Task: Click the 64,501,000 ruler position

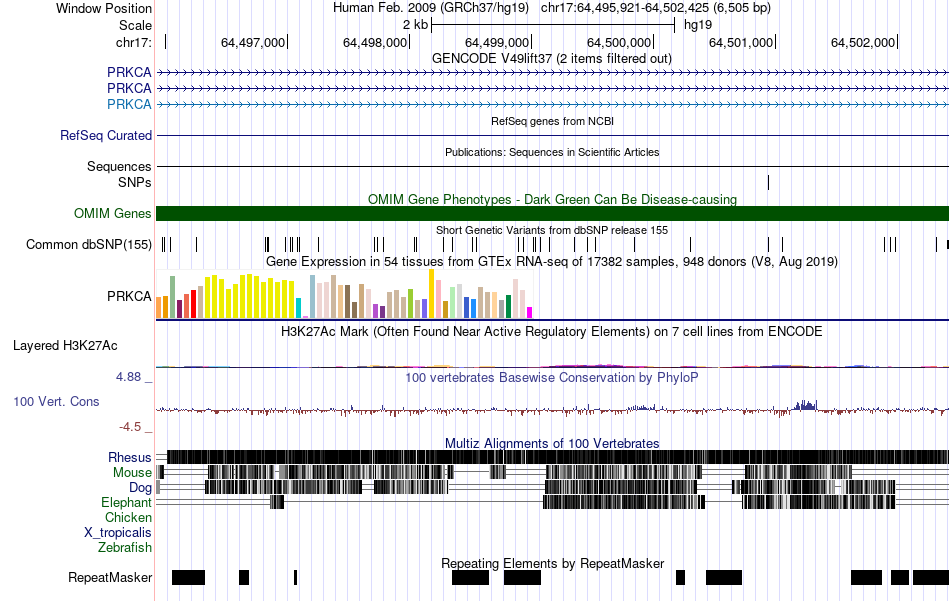Action: [x=741, y=42]
